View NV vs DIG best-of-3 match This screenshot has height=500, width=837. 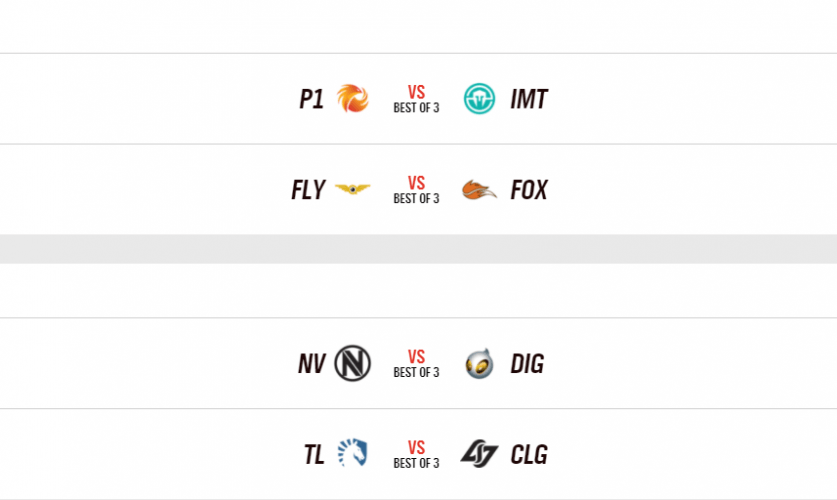pyautogui.click(x=416, y=363)
